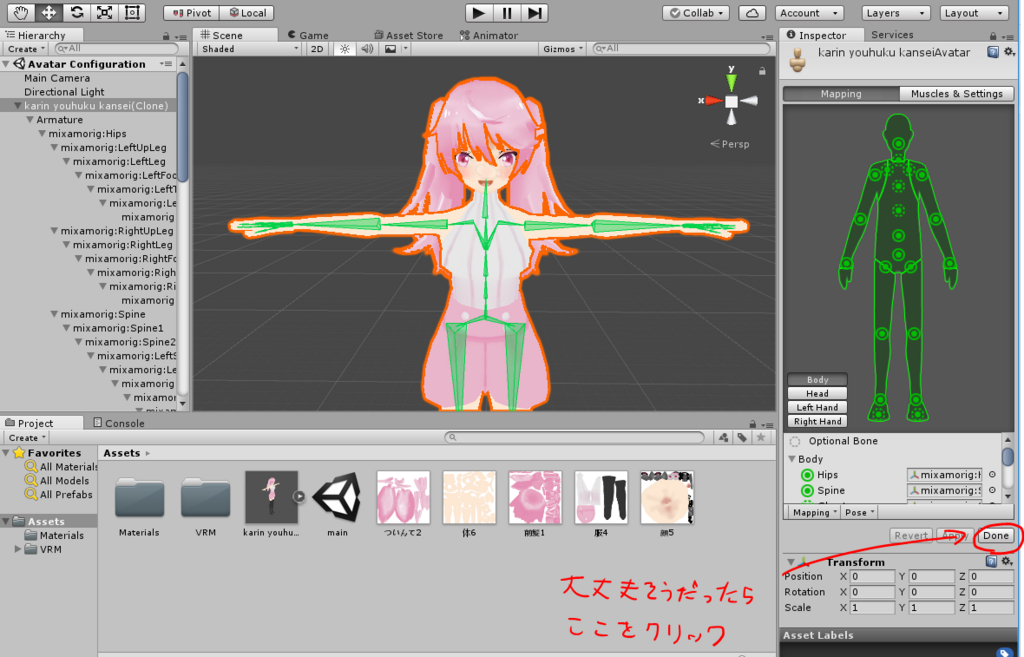Click the red X axis gizmo cone
The width and height of the screenshot is (1024, 657).
pos(712,101)
